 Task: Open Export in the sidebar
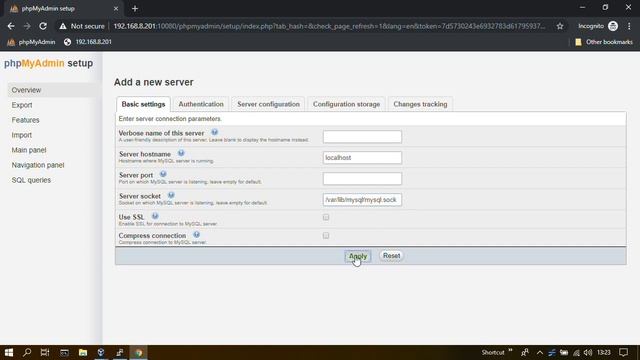point(22,105)
